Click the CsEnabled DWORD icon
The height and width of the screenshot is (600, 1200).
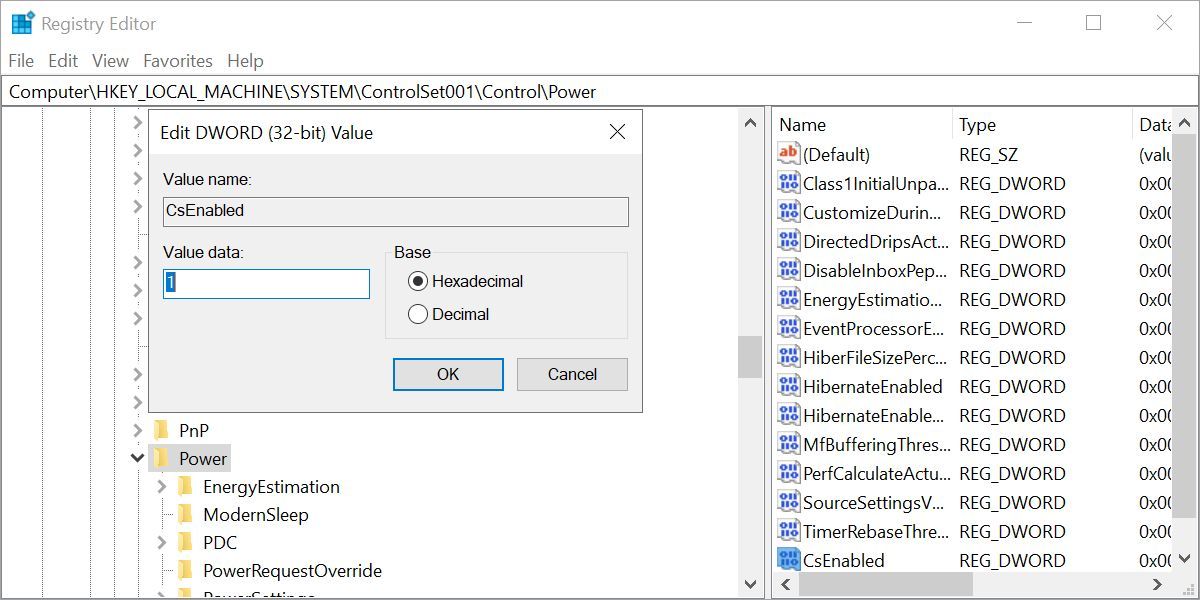(789, 560)
